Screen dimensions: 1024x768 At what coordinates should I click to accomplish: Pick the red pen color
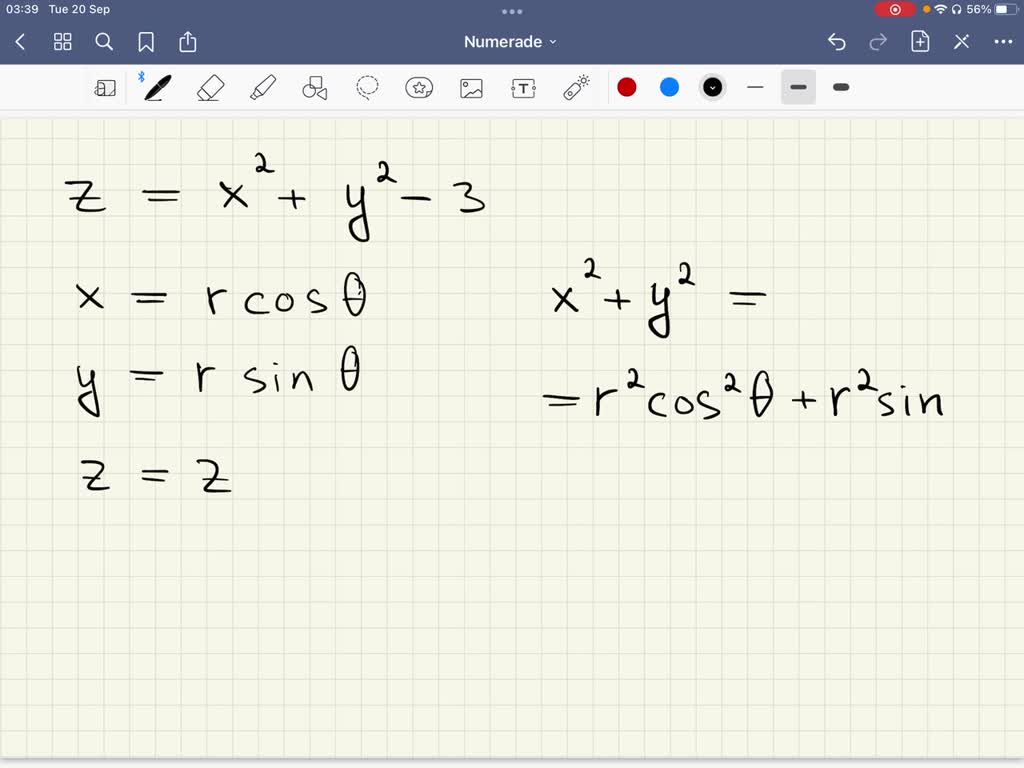(x=627, y=87)
